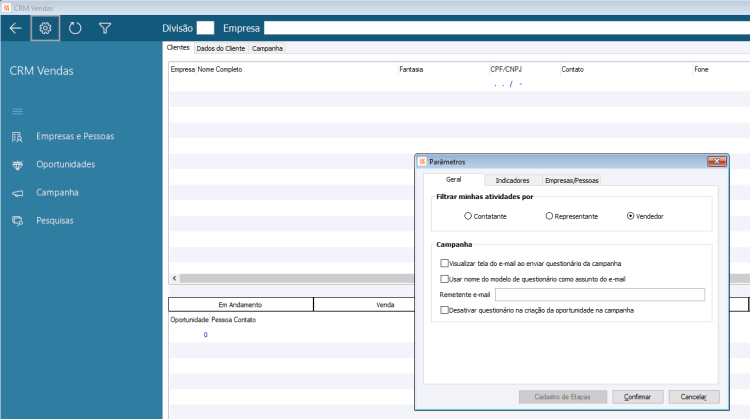The width and height of the screenshot is (750, 419).
Task: Open Pesquisas in sidebar
Action: tap(55, 221)
